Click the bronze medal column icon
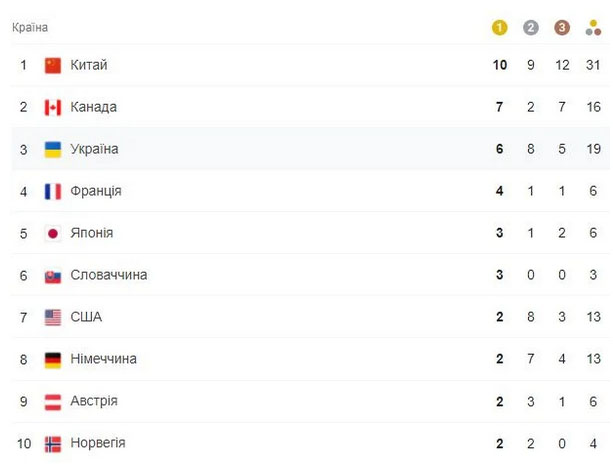Screen dimensions: 613x468 click(562, 28)
